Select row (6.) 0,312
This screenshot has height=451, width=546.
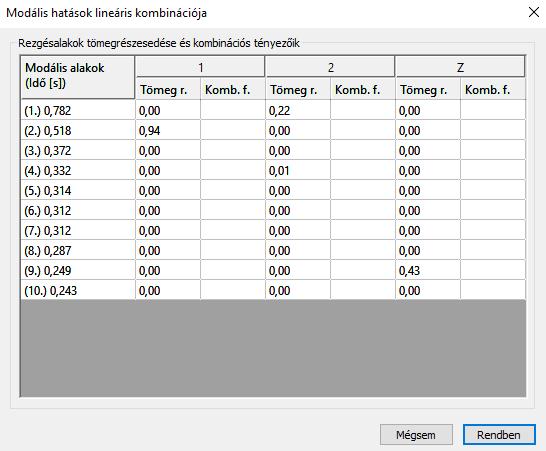(78, 211)
